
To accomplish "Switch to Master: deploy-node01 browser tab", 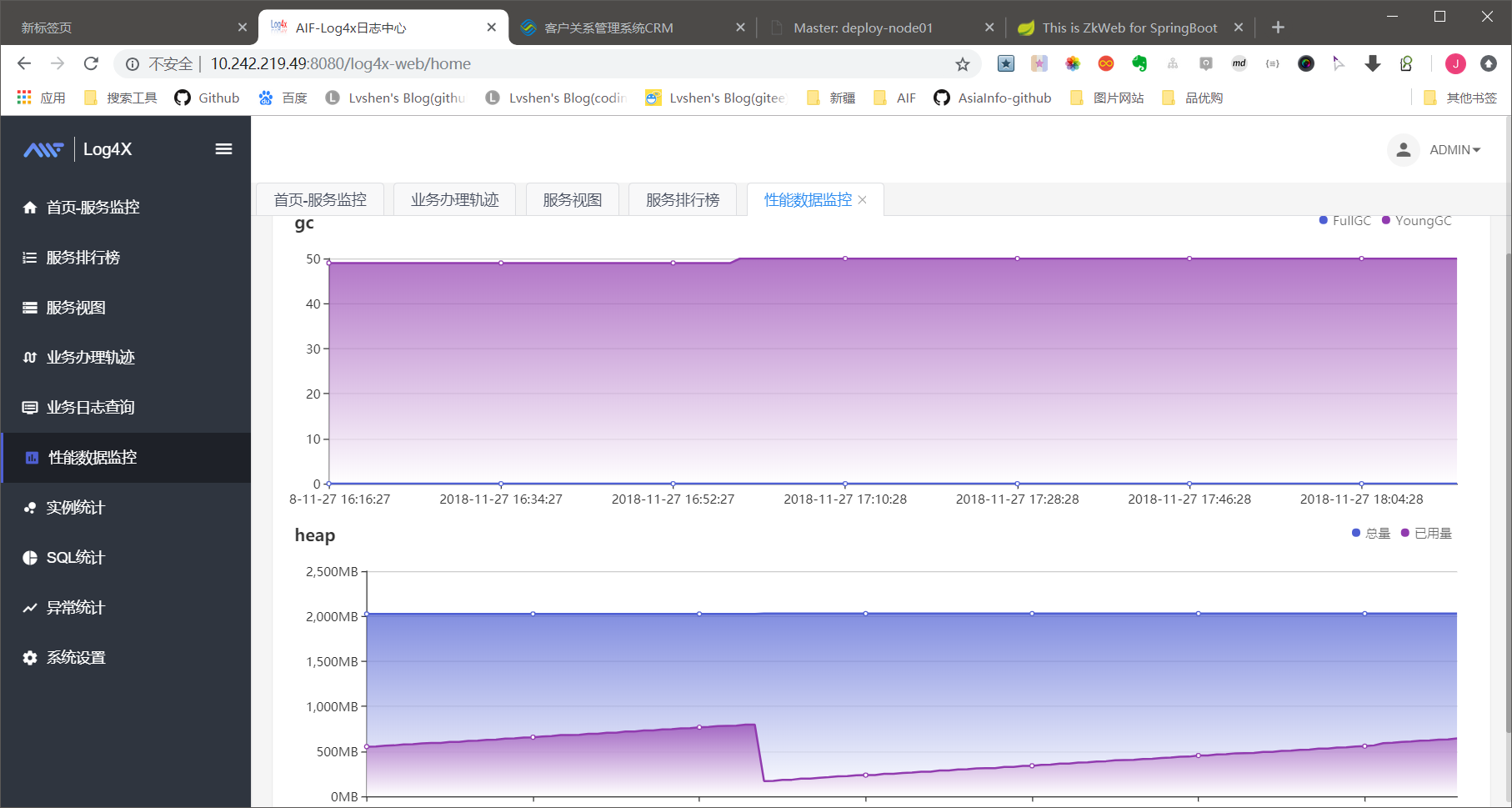I will [x=881, y=28].
